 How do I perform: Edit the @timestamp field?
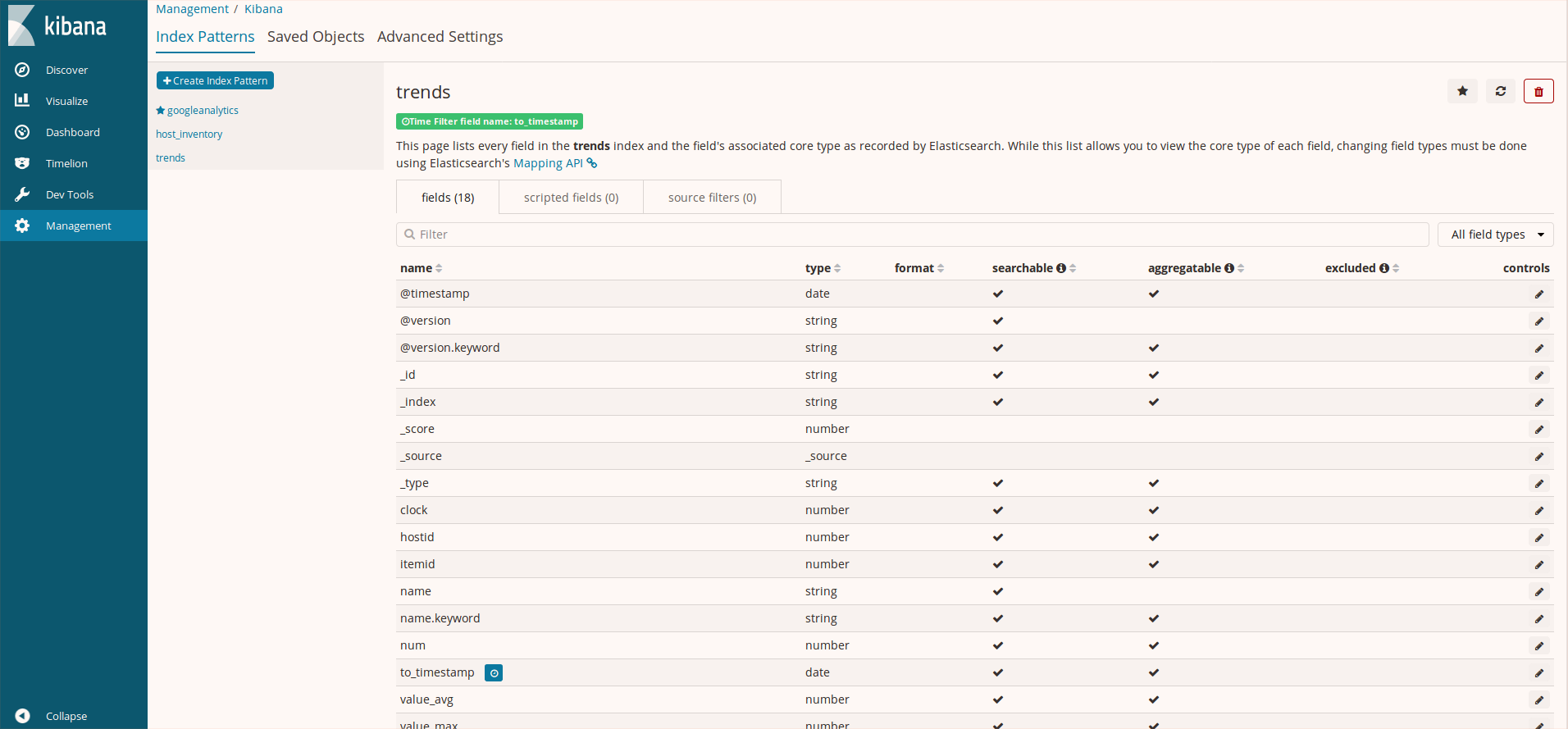(1539, 294)
